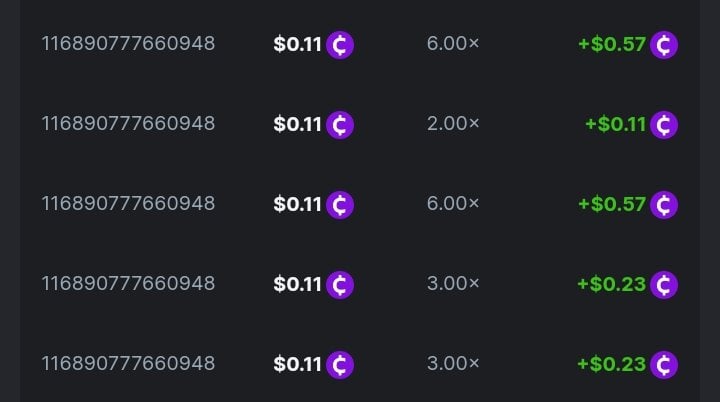Click the third row's bet amount coin icon
Image resolution: width=720 pixels, height=402 pixels.
[340, 205]
